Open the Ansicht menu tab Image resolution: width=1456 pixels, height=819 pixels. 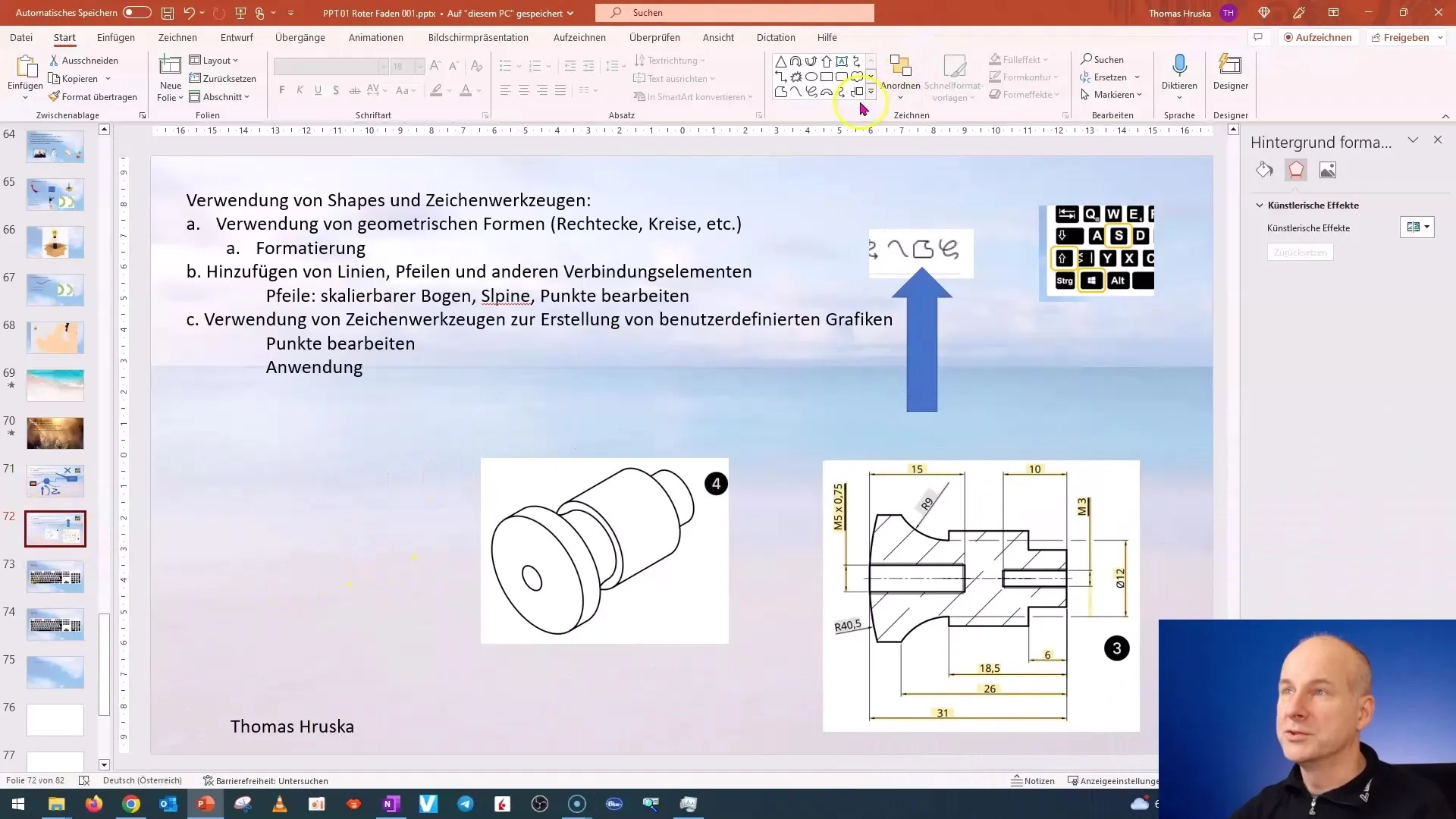coord(718,37)
